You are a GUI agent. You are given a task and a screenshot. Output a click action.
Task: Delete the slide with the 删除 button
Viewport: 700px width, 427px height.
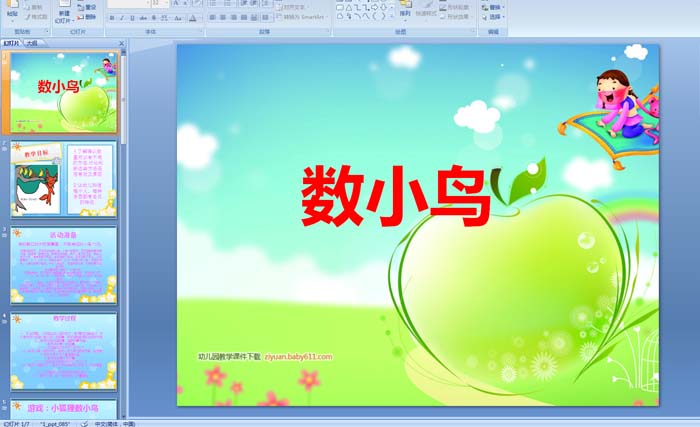point(87,17)
